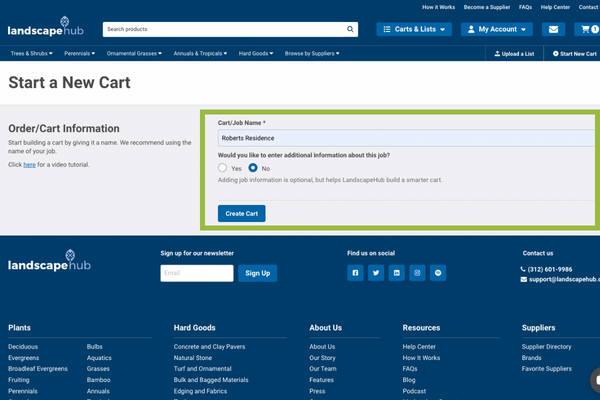The width and height of the screenshot is (600, 400).
Task: Click the support email link
Action: click(x=564, y=279)
